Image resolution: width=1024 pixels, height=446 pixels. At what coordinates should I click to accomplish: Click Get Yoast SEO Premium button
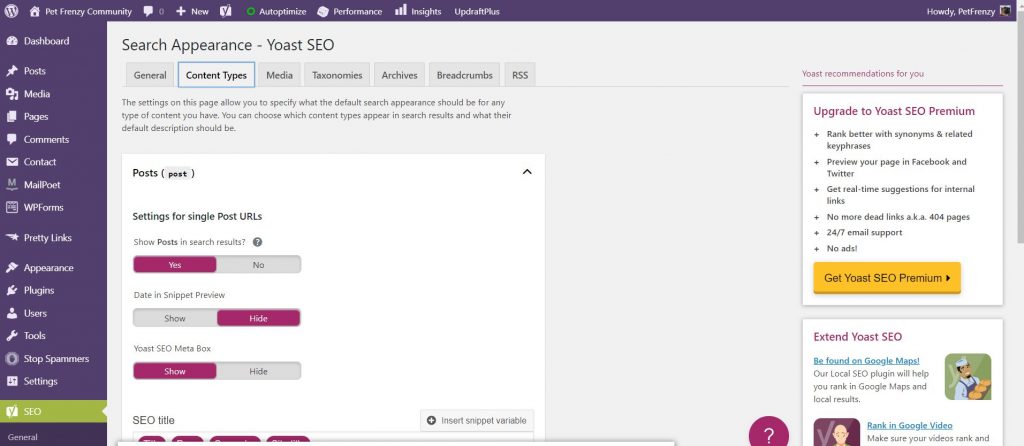click(887, 278)
